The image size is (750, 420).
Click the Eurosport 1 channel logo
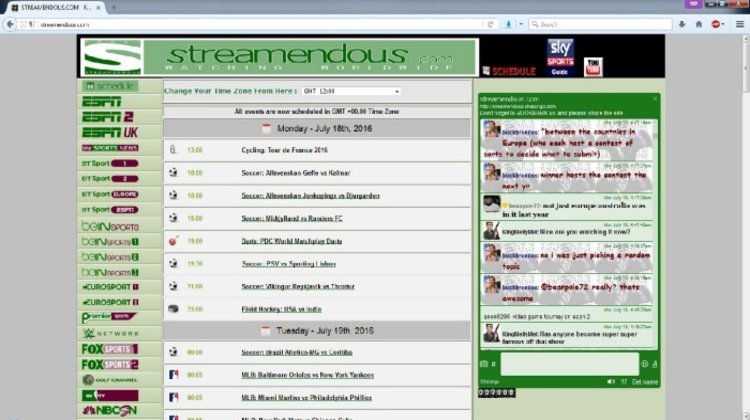point(109,287)
